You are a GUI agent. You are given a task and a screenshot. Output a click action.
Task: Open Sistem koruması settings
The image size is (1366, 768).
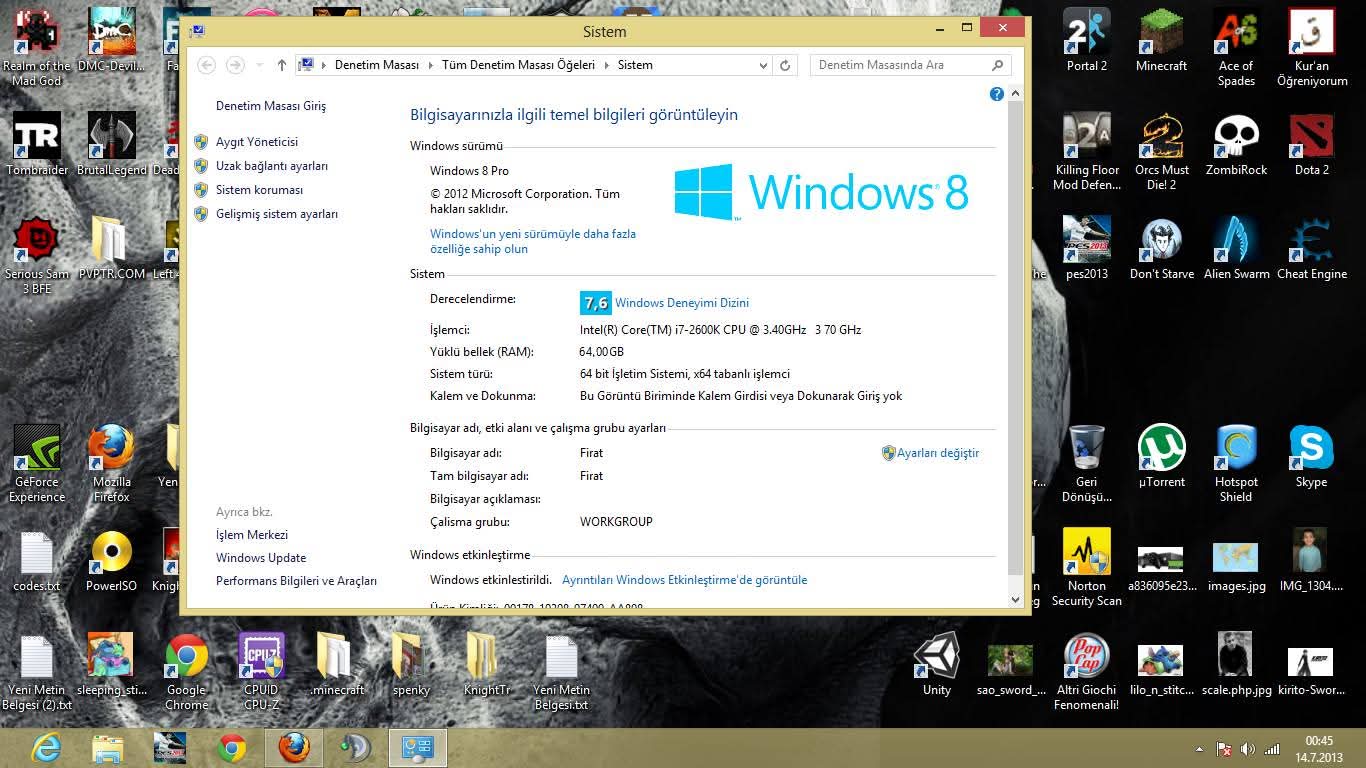tap(259, 190)
